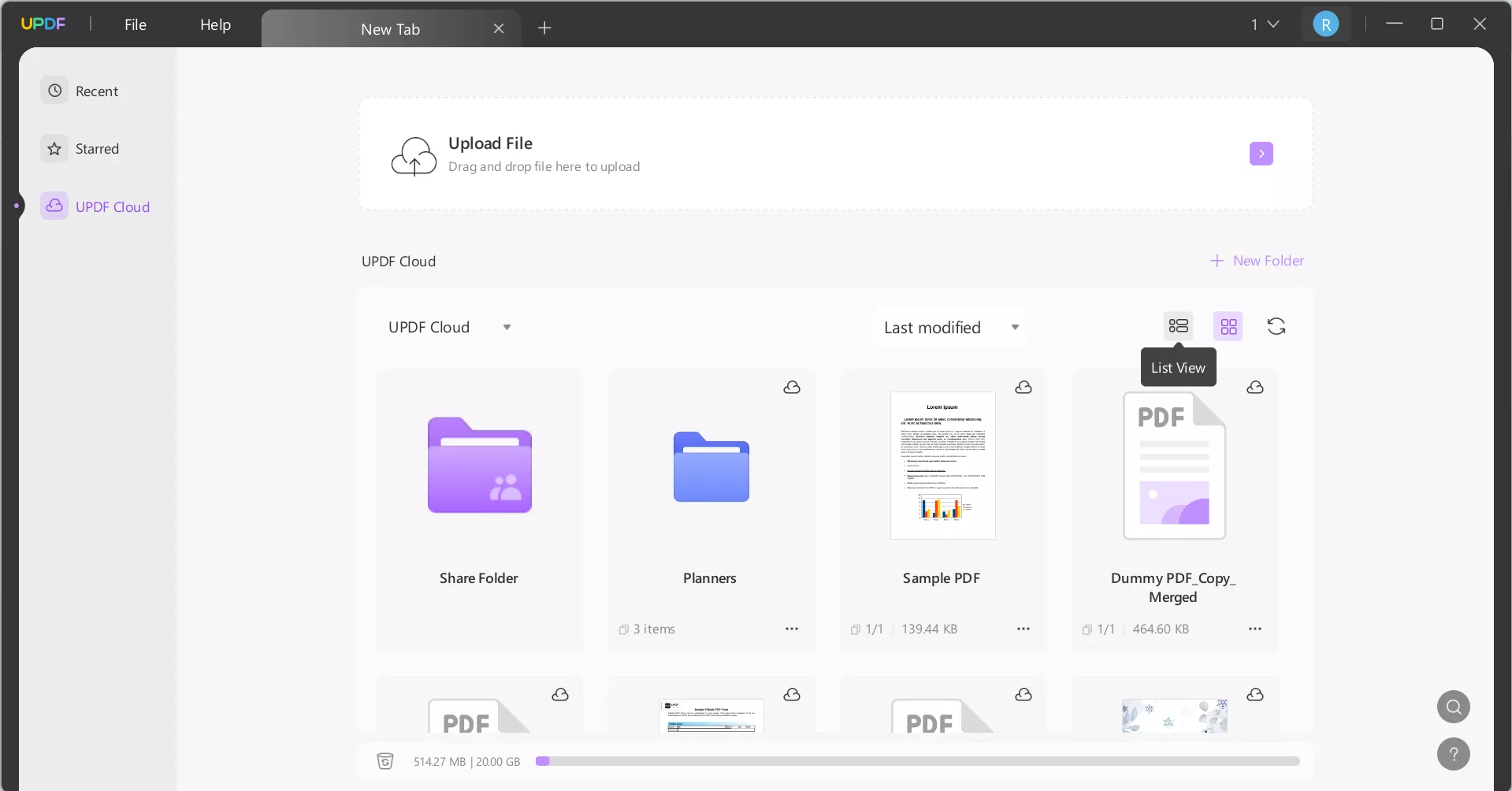Open the user profile avatar R
The height and width of the screenshot is (791, 1512).
1326,24
